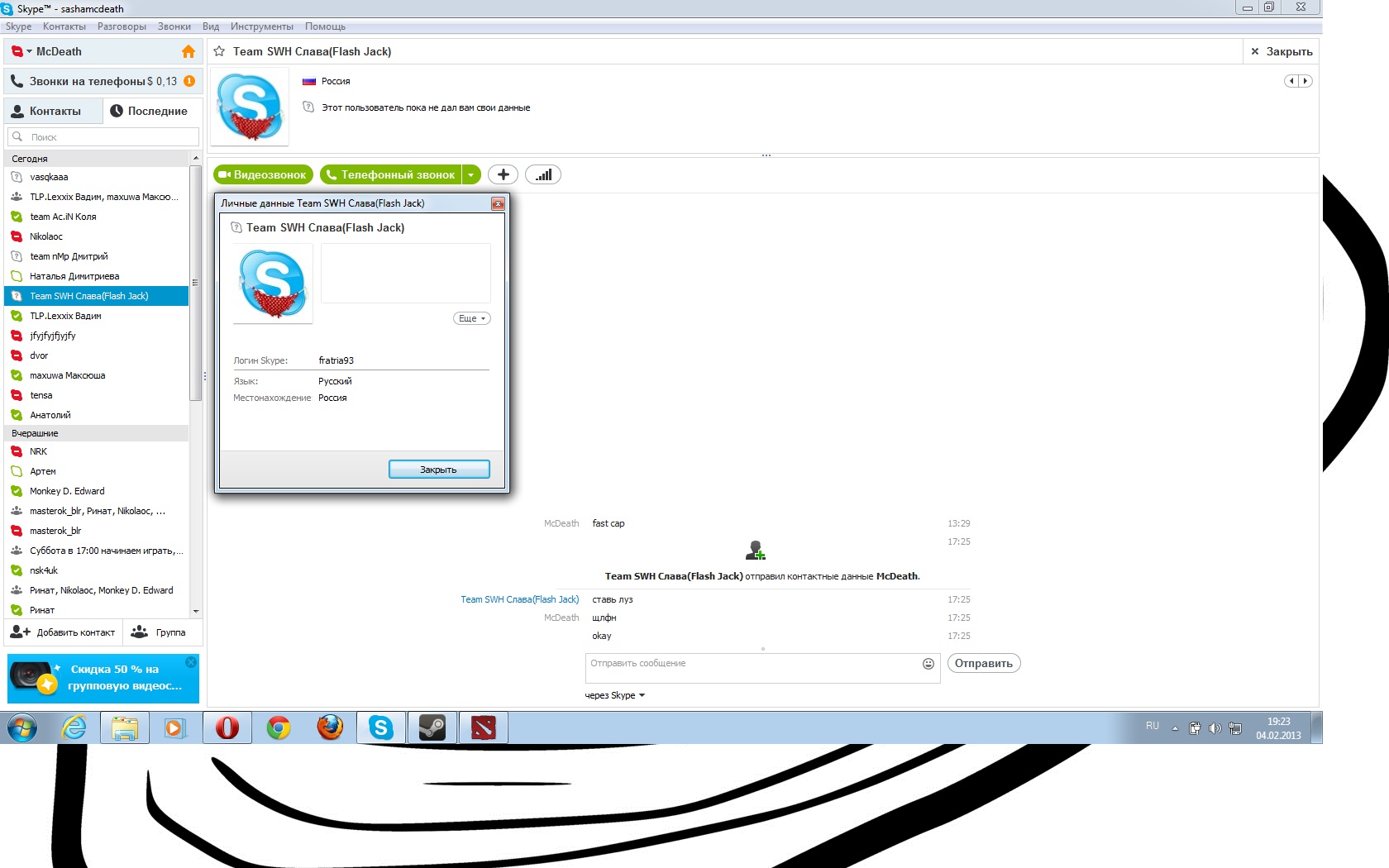Select contact team nMp Дмитрий
The width and height of the screenshot is (1389, 868).
[97, 256]
